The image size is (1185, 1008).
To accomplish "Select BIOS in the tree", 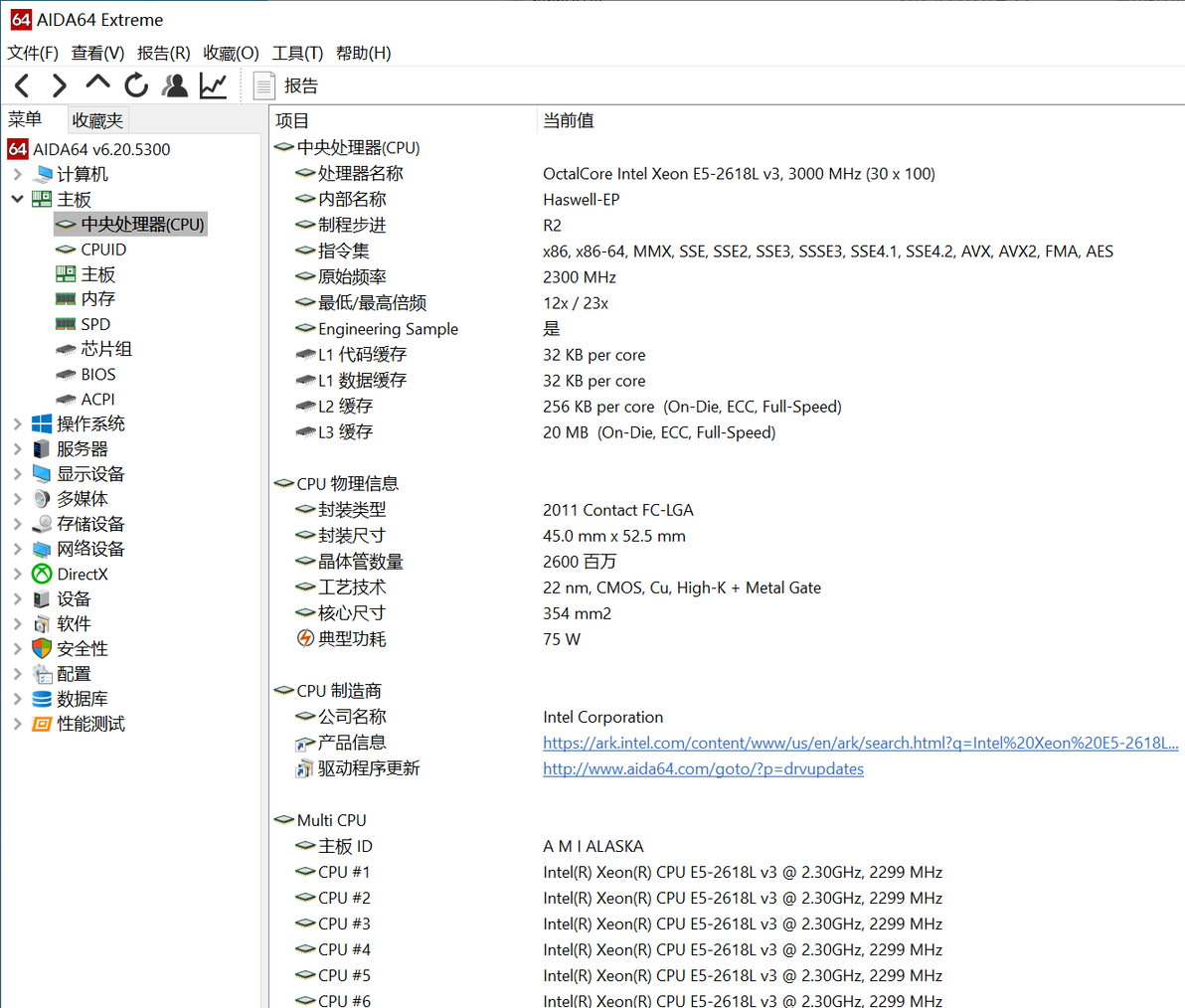I will 85,374.
